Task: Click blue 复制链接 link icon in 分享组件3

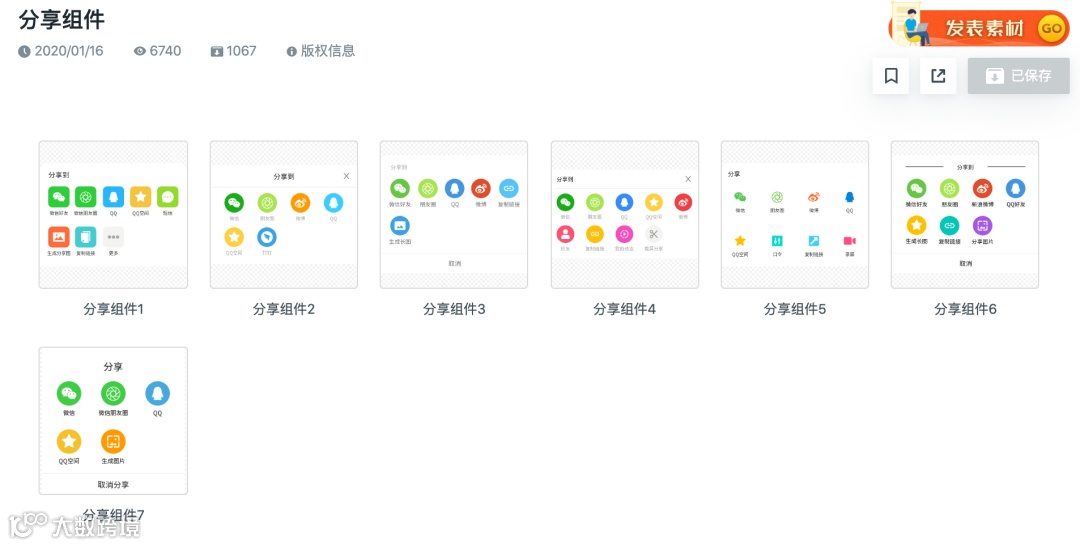Action: click(508, 188)
